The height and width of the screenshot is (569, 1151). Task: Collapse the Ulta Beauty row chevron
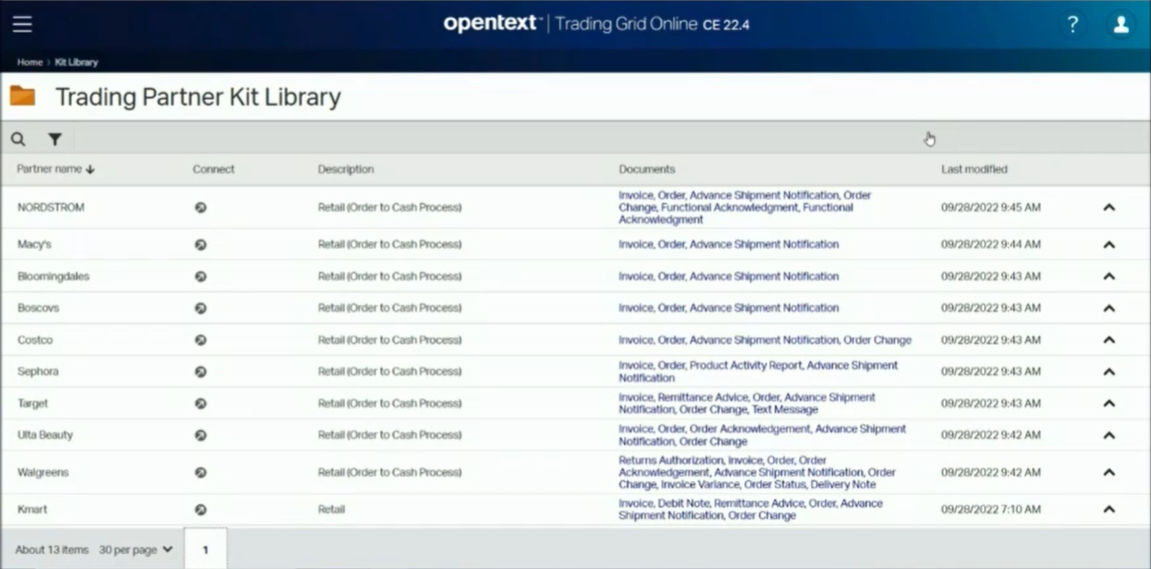[1109, 435]
